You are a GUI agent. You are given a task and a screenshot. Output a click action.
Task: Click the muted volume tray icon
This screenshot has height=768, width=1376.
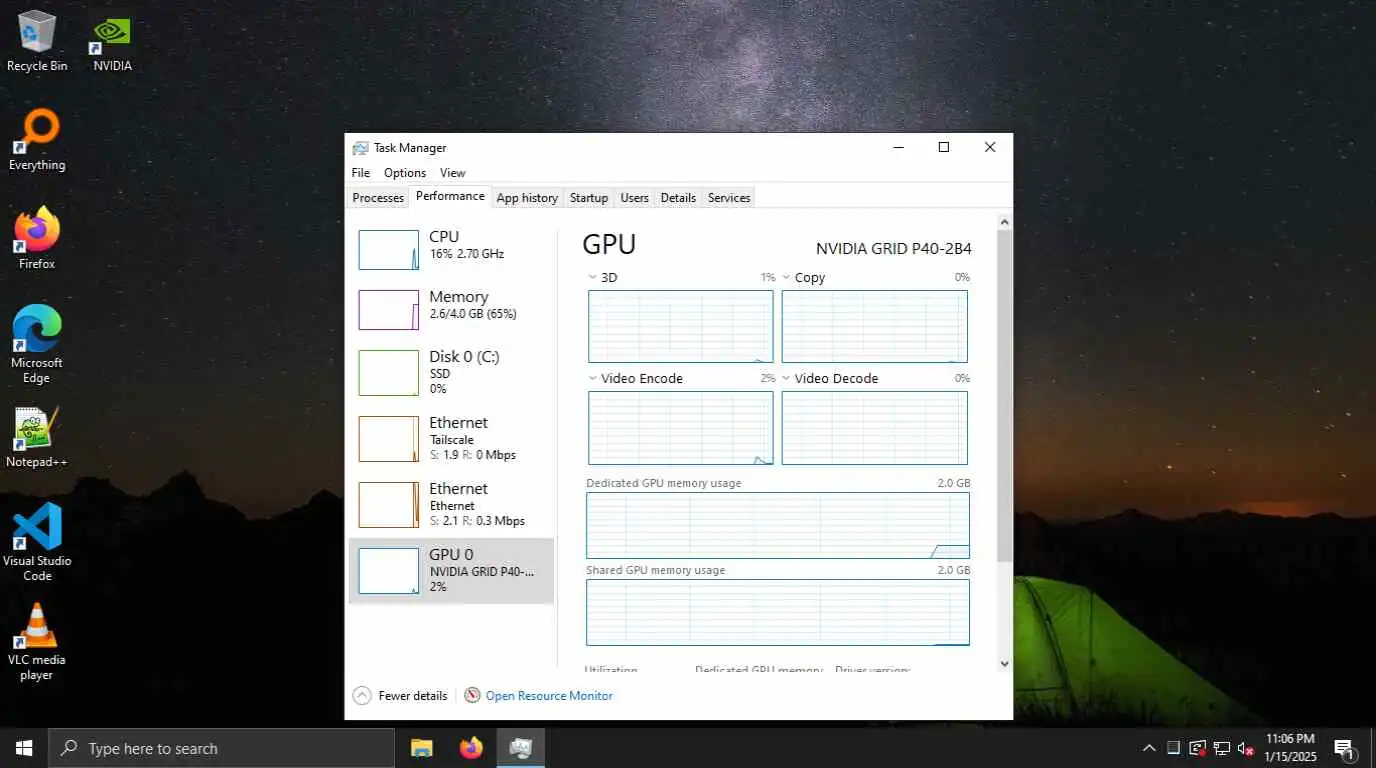tap(1246, 748)
